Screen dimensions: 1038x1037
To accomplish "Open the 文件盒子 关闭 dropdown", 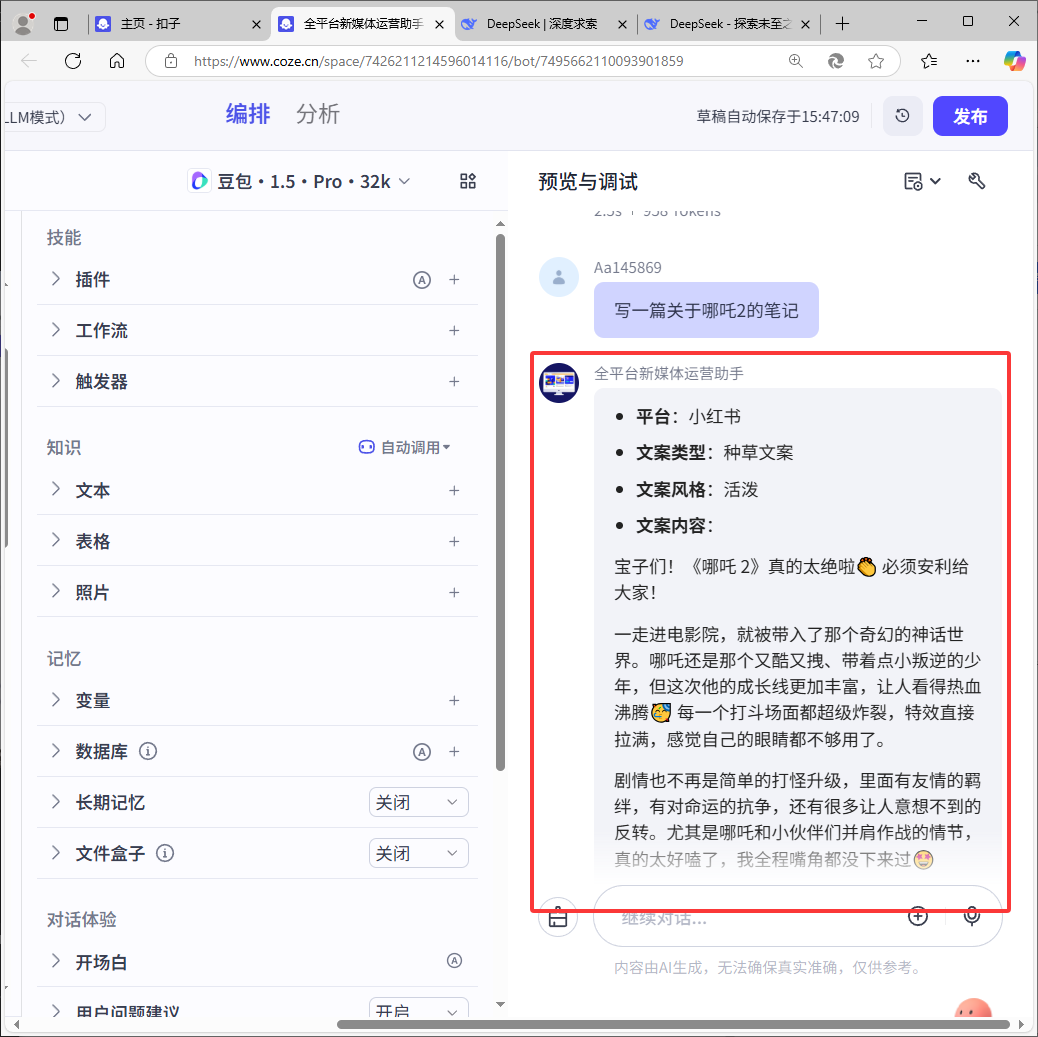I will click(x=418, y=853).
